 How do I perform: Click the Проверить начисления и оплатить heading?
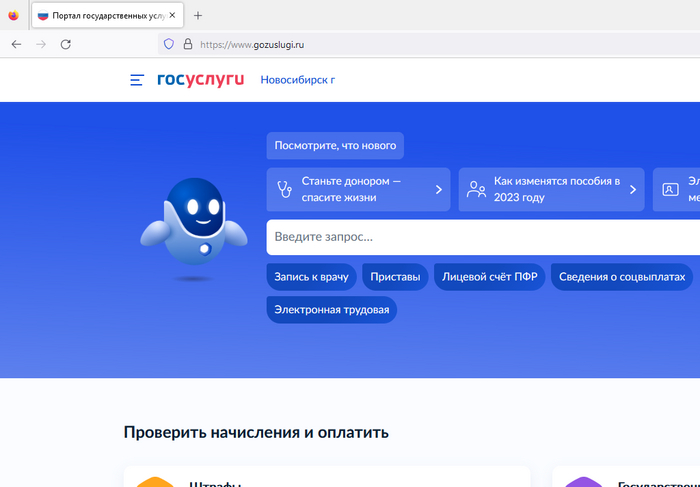pos(256,432)
